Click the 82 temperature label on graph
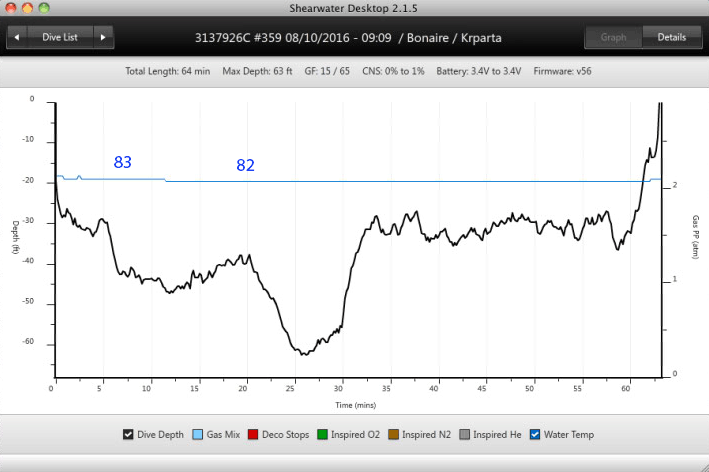Screen dimensions: 709x472 [246, 166]
